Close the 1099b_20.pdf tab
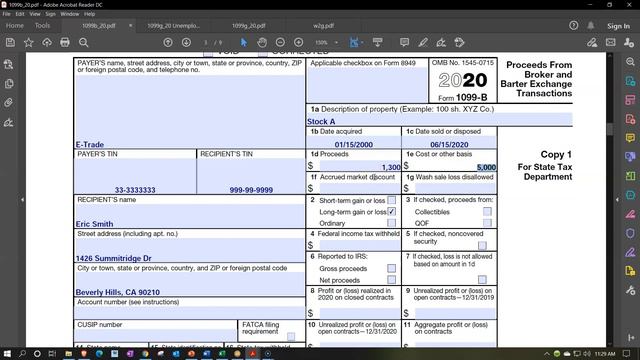640x360 pixels. pos(131,26)
